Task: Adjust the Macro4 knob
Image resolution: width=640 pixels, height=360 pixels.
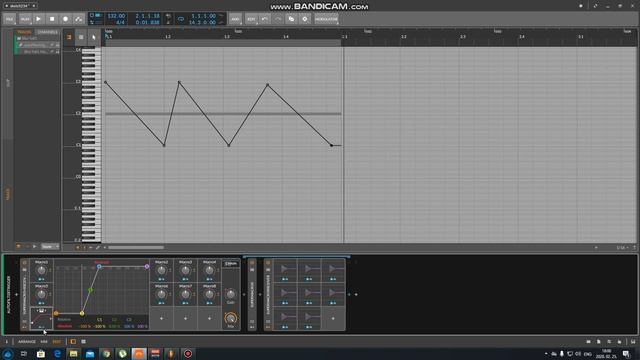Action: point(209,270)
